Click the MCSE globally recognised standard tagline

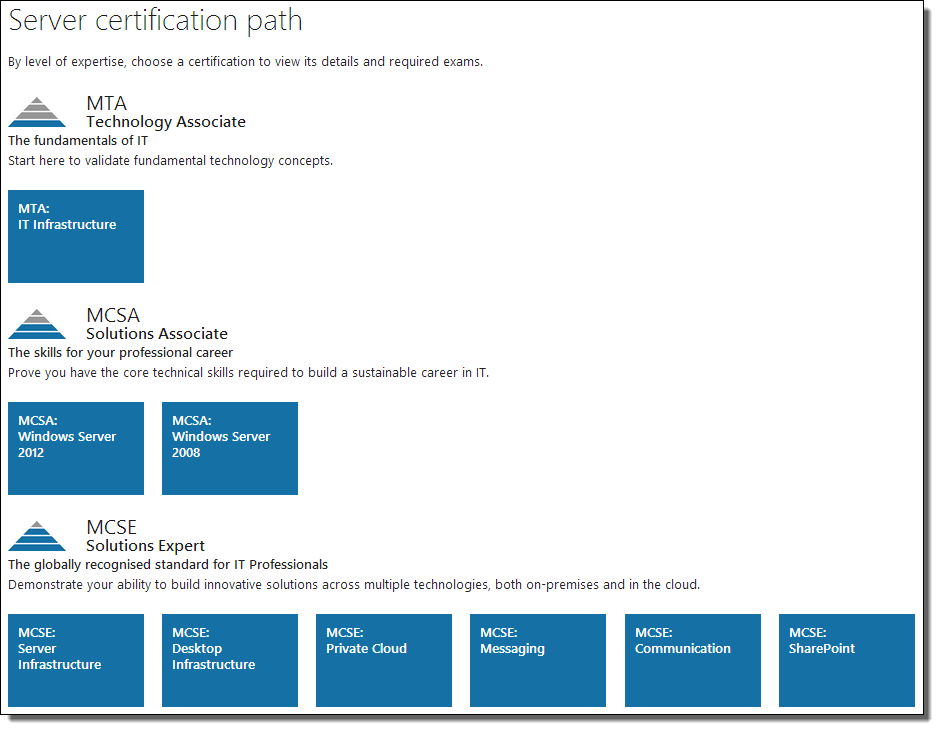click(x=170, y=564)
